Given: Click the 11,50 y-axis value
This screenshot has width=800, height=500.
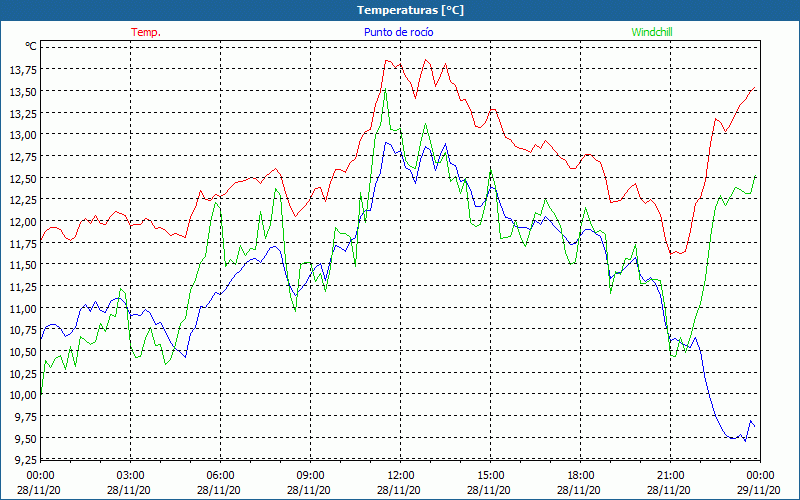Looking at the screenshot, I should pyautogui.click(x=23, y=265).
